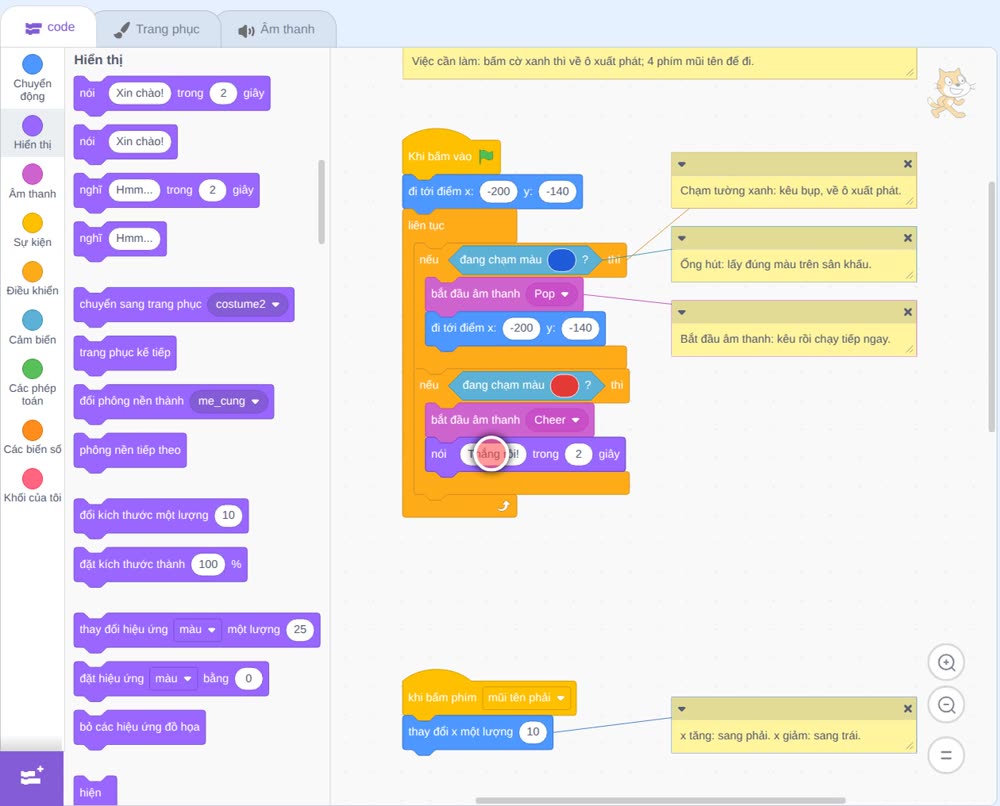The width and height of the screenshot is (1000, 806).
Task: Select the Âm thanh category circle
Action: [33, 173]
